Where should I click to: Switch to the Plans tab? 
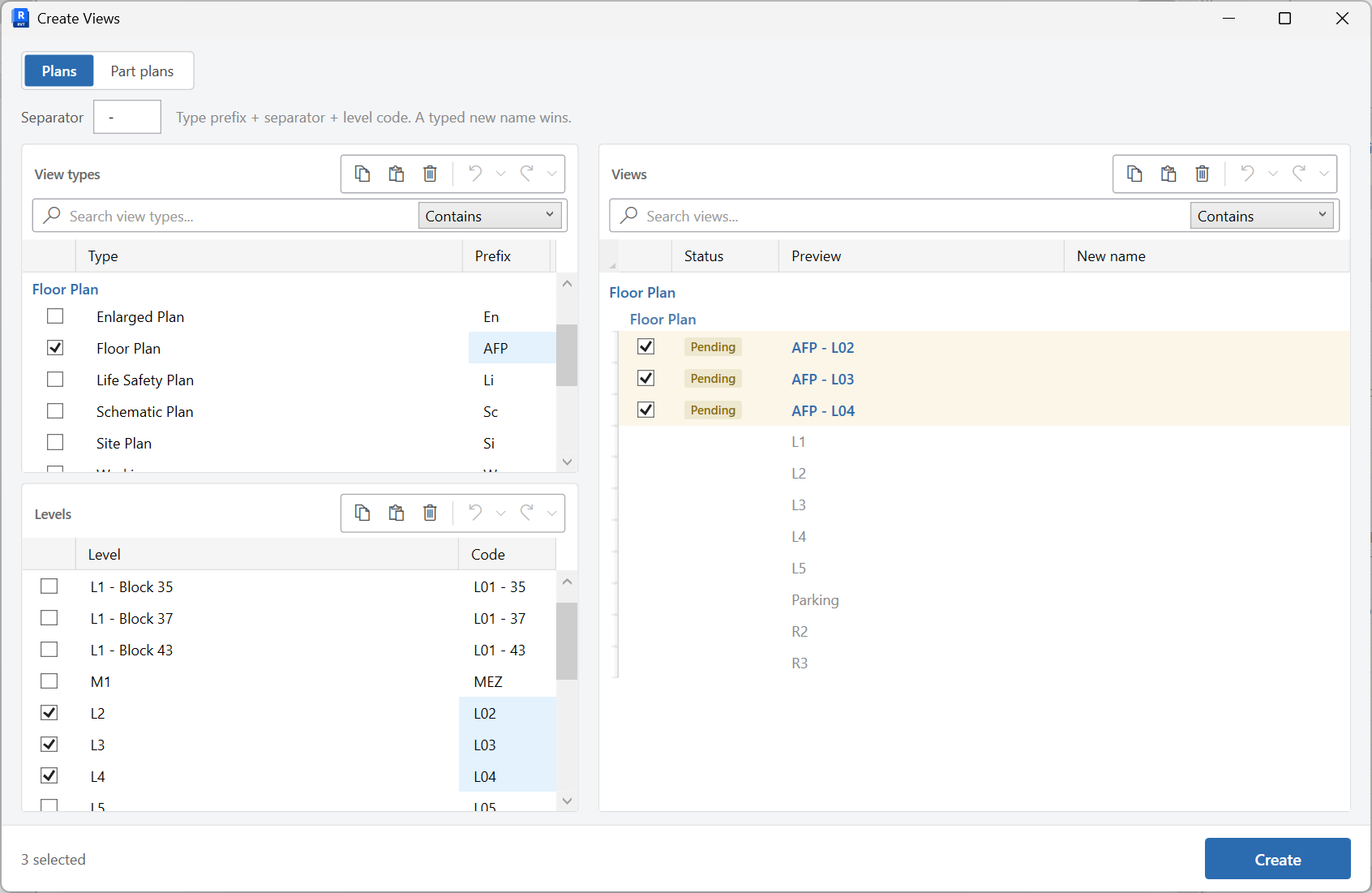click(x=59, y=71)
